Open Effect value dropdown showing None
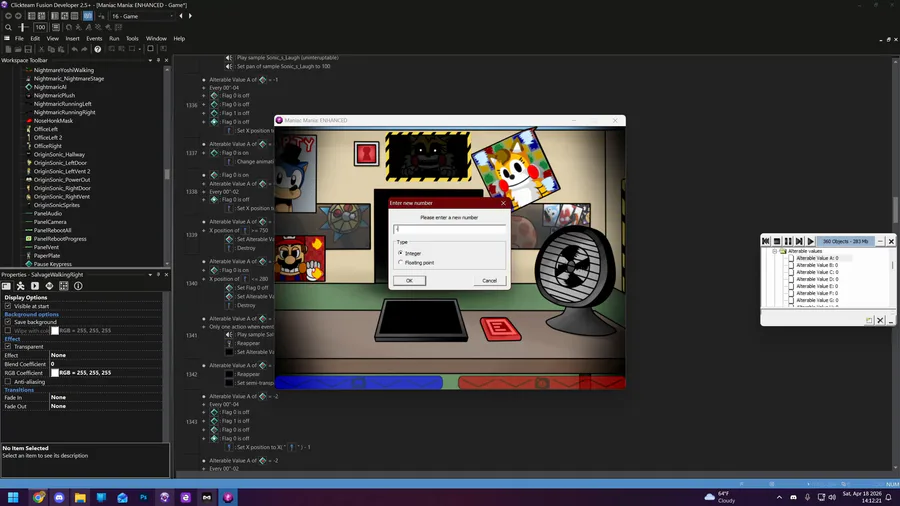Image resolution: width=900 pixels, height=506 pixels. (105, 355)
